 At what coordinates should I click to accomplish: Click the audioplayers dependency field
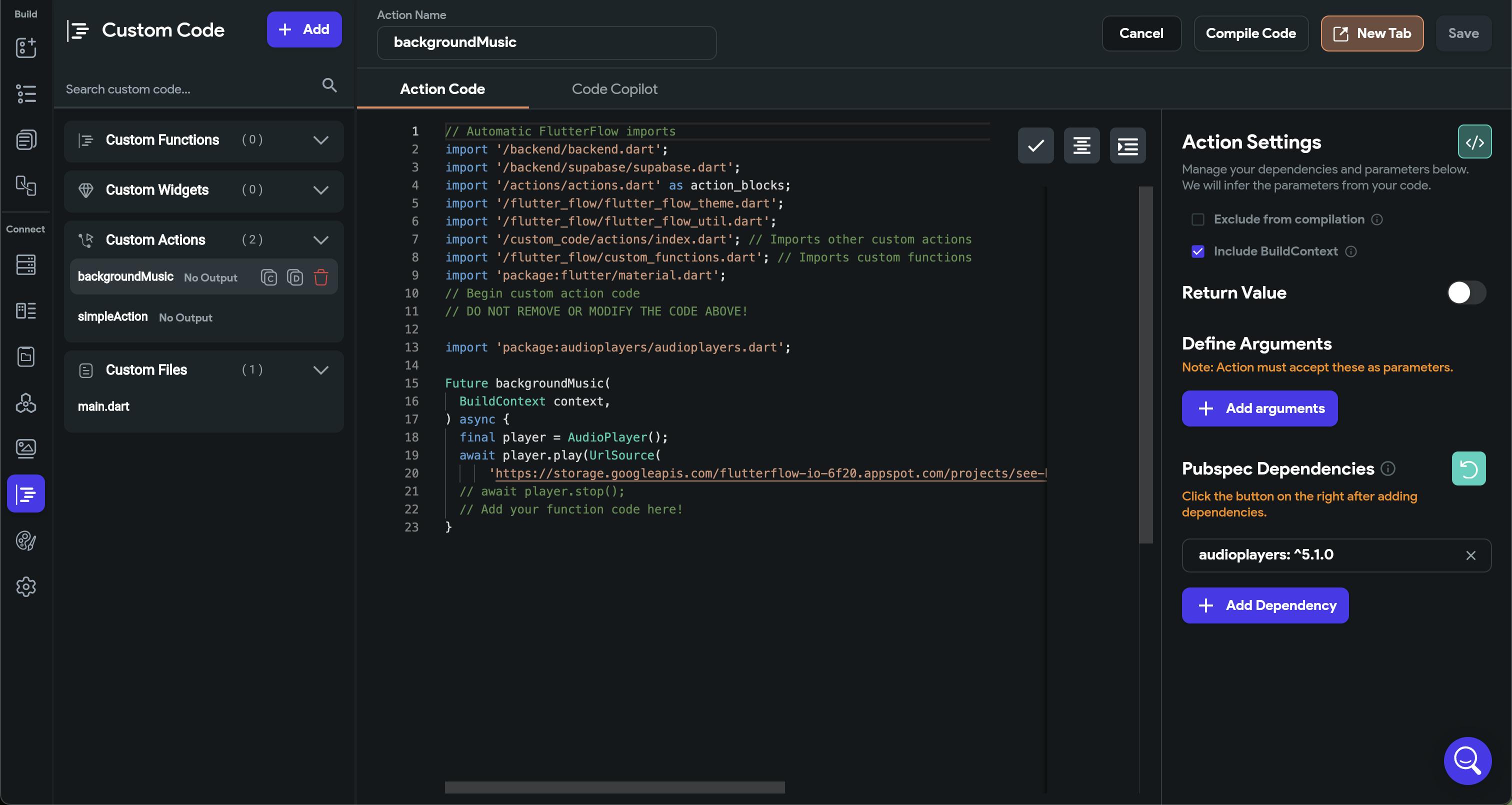[1336, 555]
